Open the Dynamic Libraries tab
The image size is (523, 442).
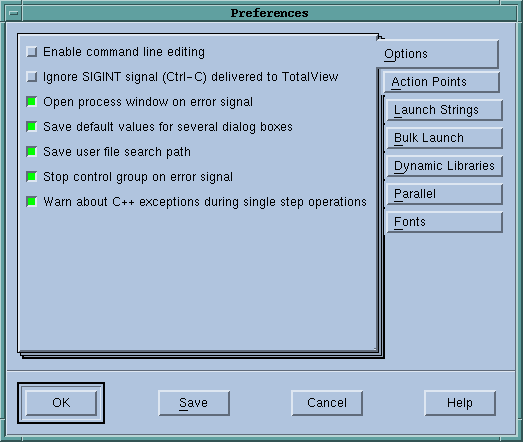[444, 166]
